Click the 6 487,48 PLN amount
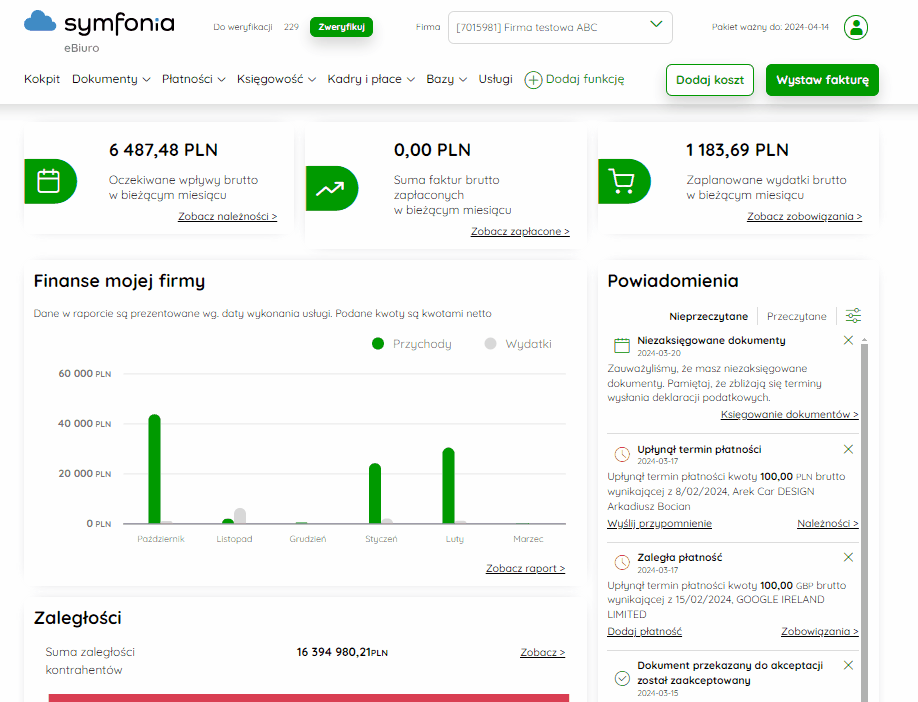Image resolution: width=918 pixels, height=702 pixels. (x=163, y=150)
